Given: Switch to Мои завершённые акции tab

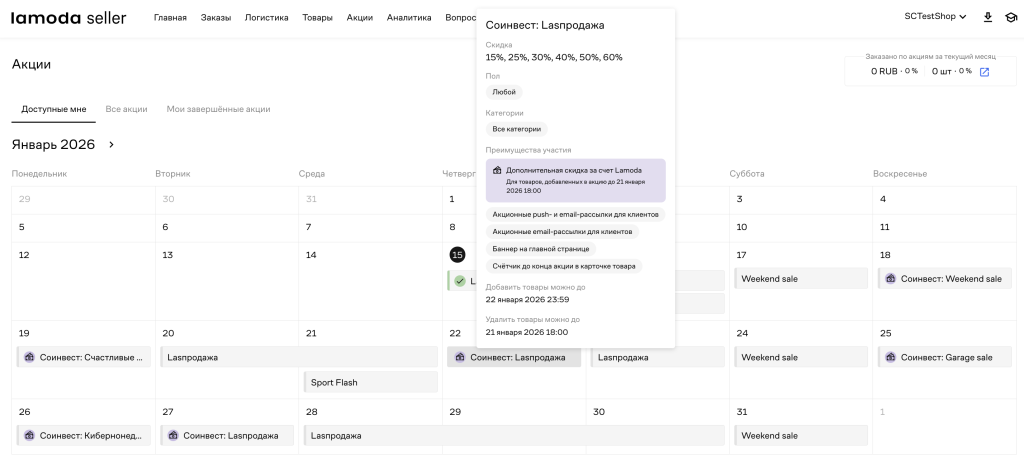Looking at the screenshot, I should point(218,109).
